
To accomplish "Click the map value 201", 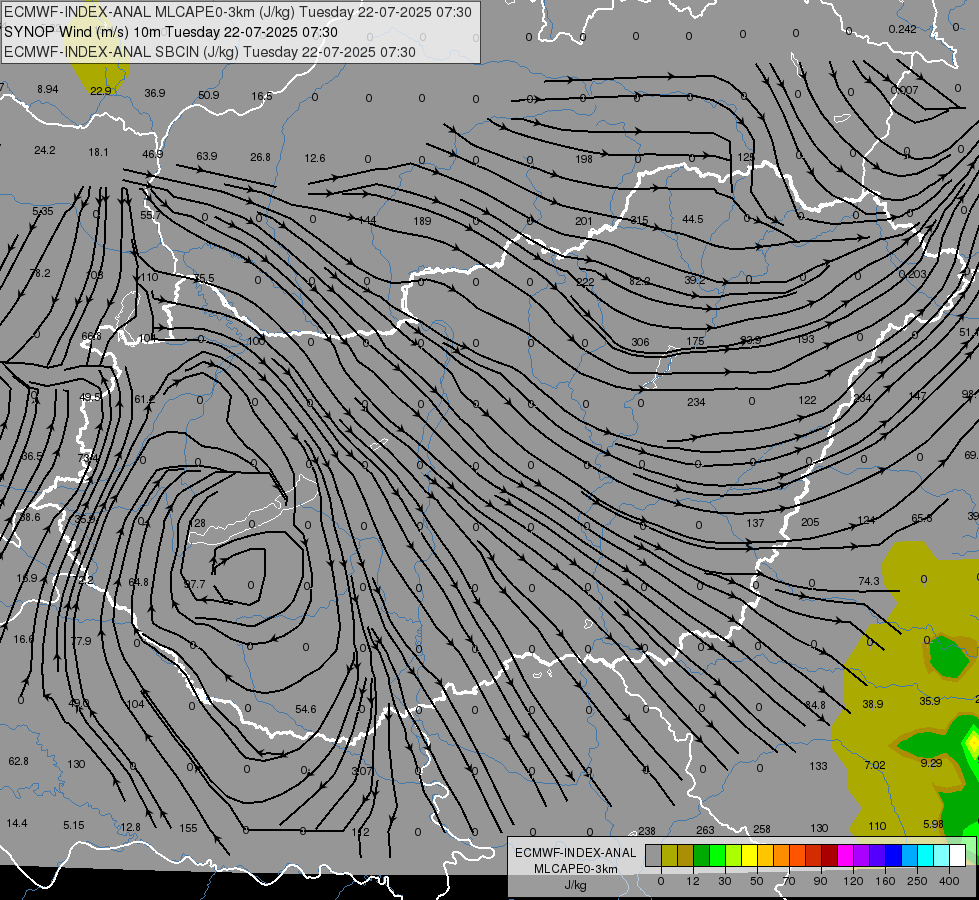I will 583,221.
